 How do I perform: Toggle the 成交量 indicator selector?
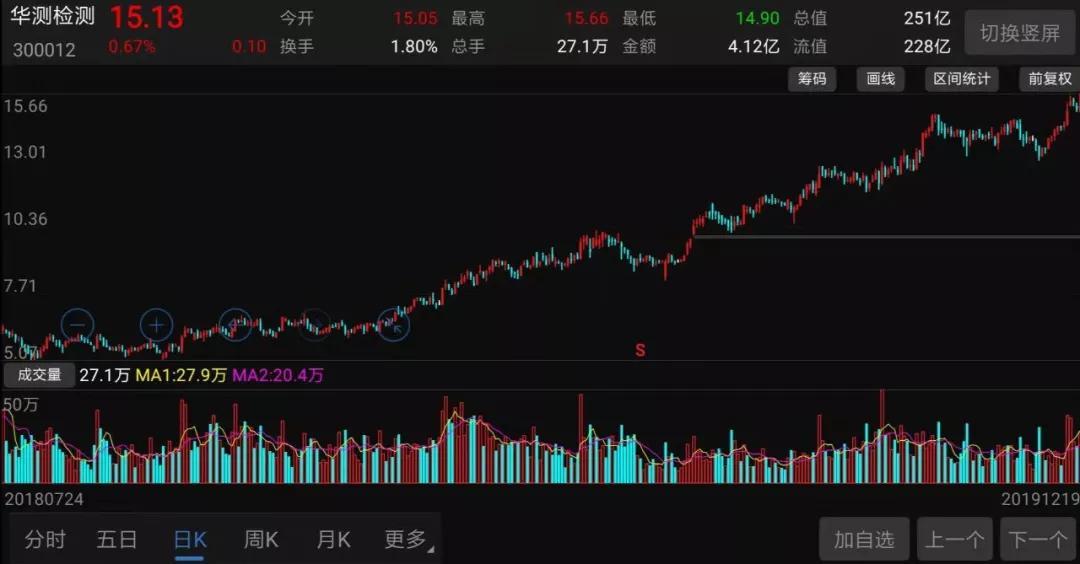click(x=40, y=375)
